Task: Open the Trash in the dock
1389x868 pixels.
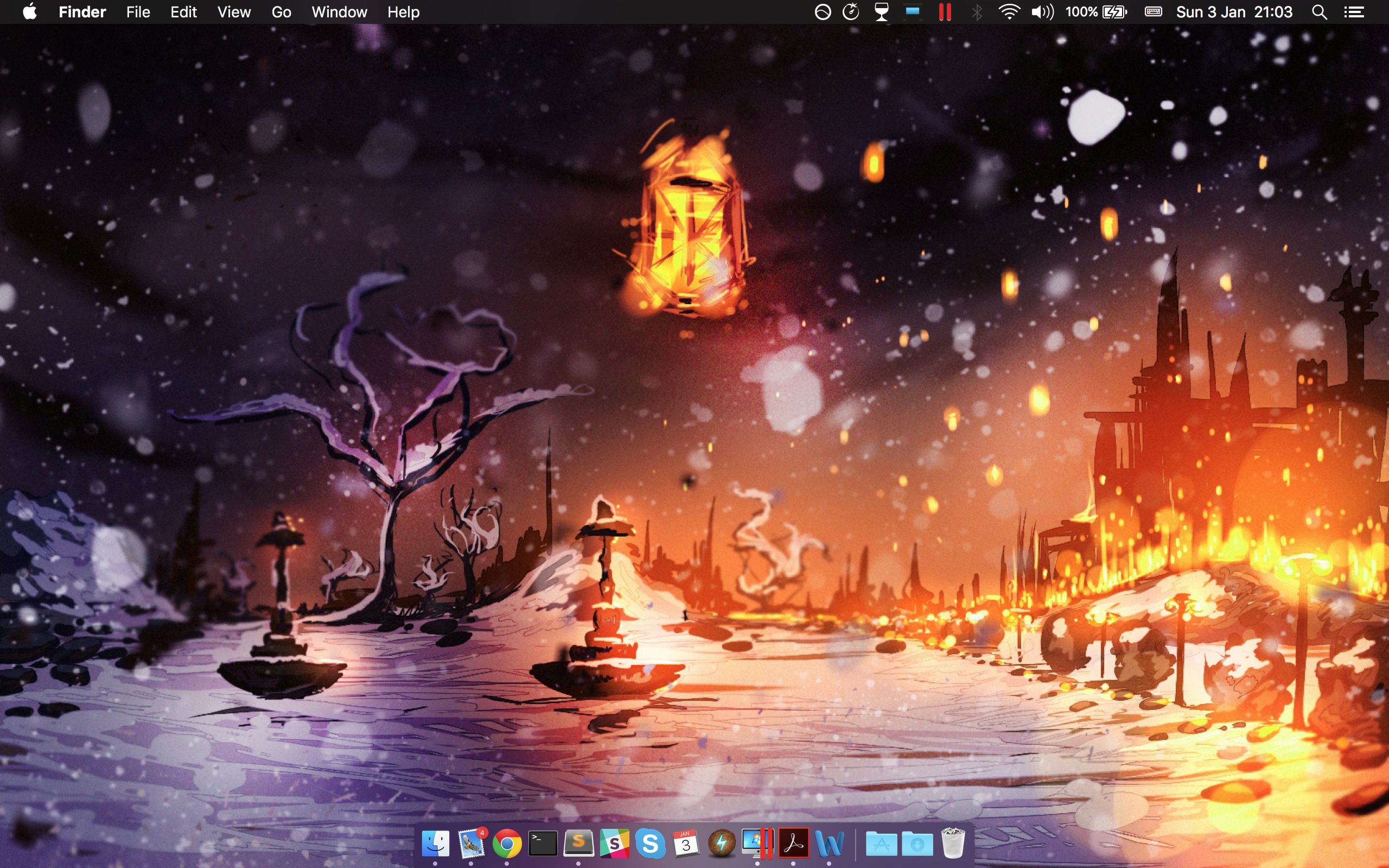Action: tap(953, 843)
